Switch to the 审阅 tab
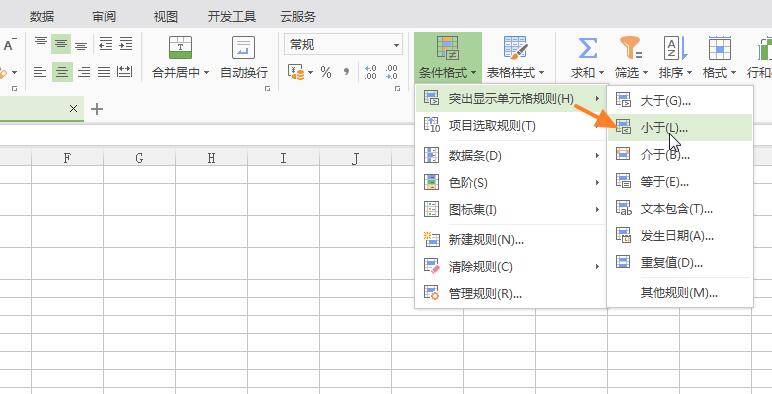The image size is (772, 394). (x=104, y=16)
